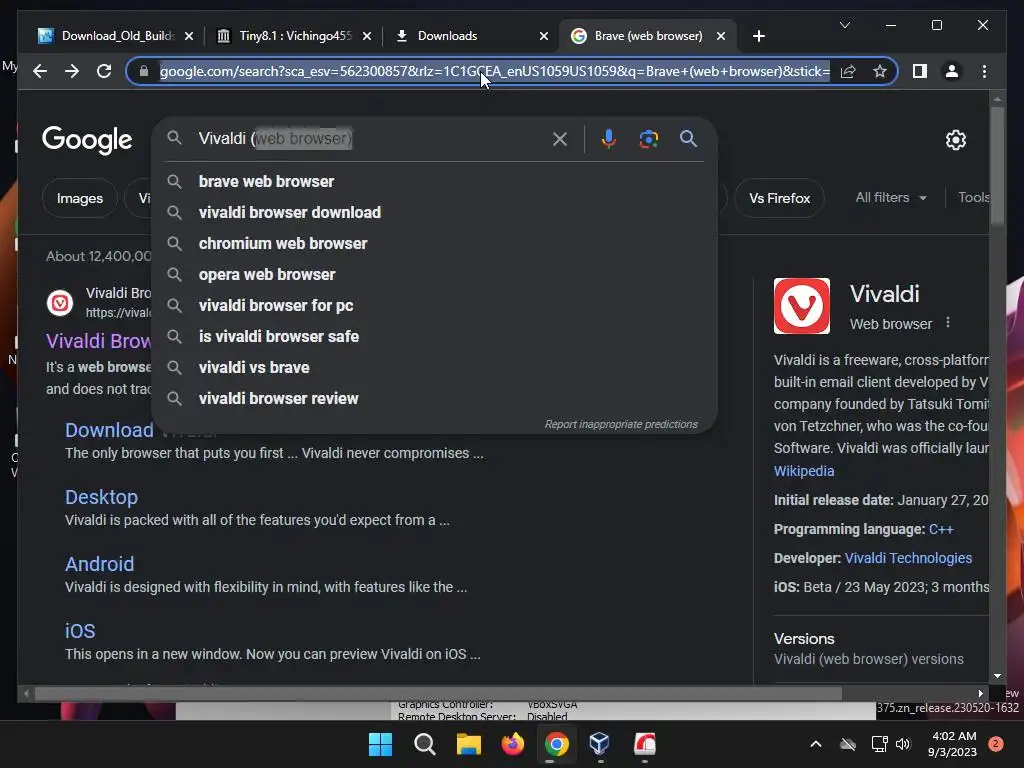Click the browser address bar URL
The width and height of the screenshot is (1024, 768).
[494, 71]
